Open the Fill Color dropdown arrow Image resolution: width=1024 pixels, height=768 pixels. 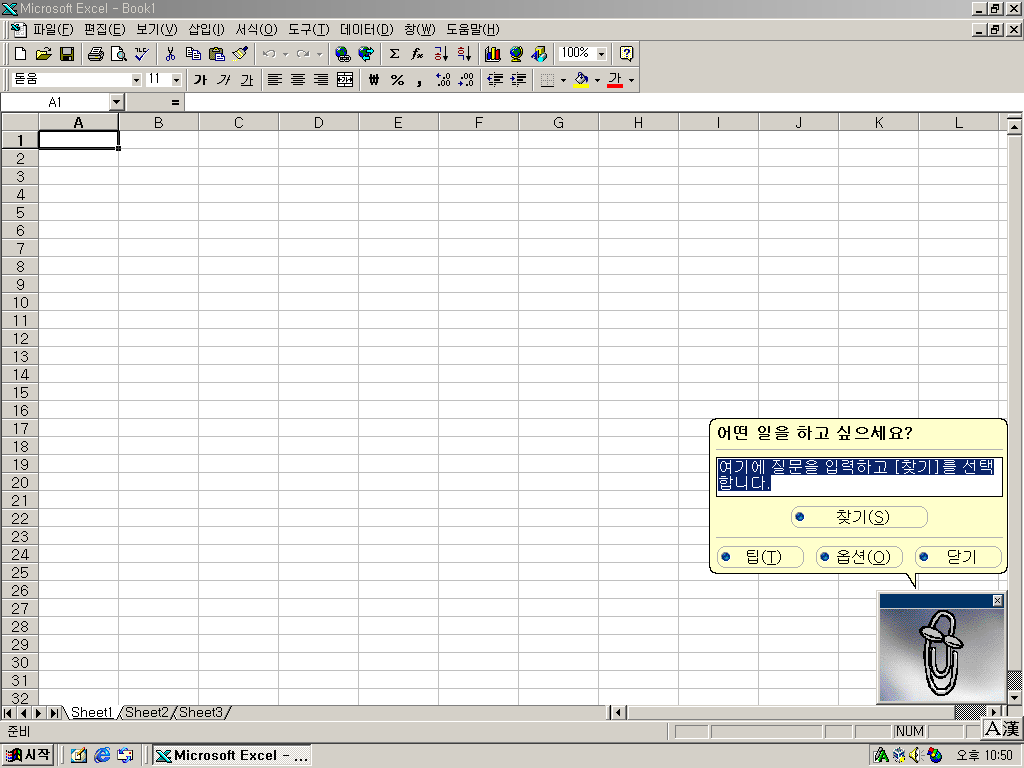pos(597,80)
